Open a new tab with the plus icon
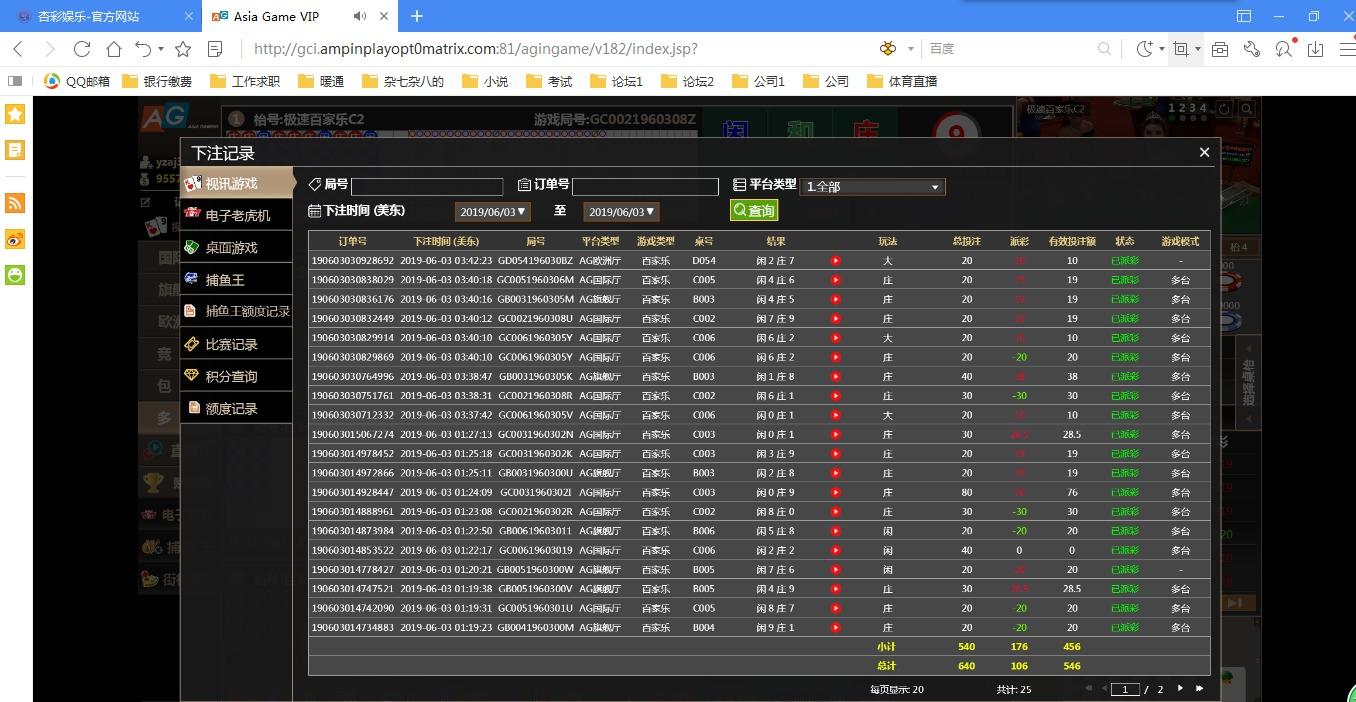1356x702 pixels. pos(417,16)
